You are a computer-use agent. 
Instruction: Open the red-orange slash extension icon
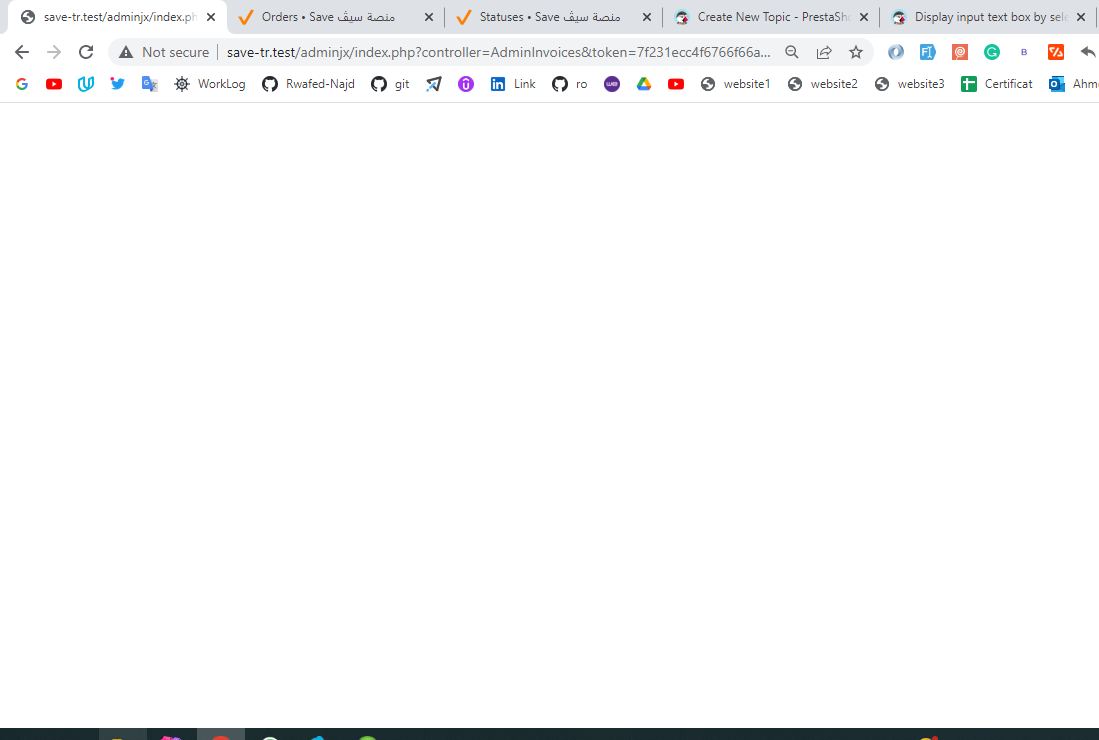(x=1056, y=52)
